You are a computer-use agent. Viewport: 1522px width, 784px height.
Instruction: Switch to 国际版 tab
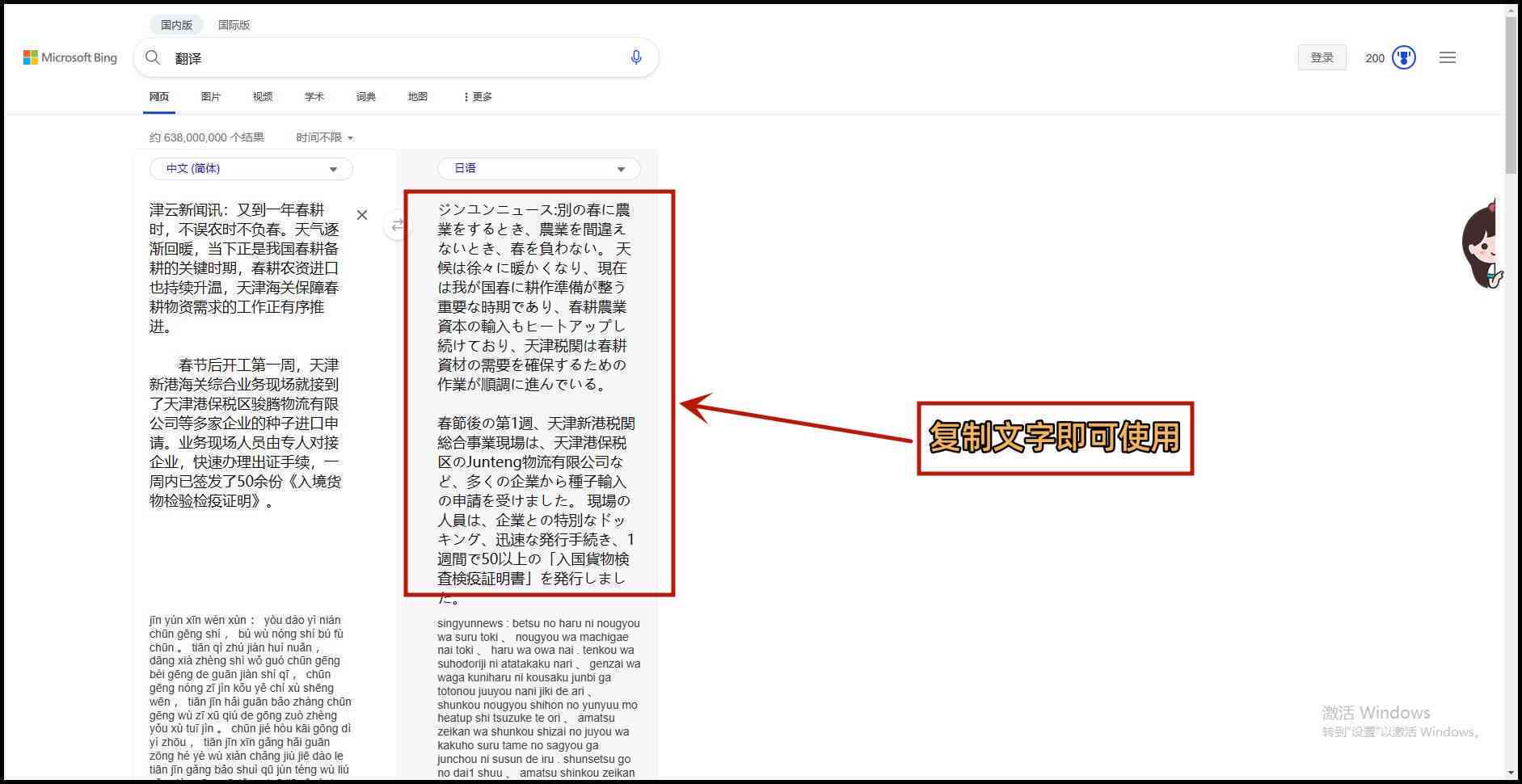[234, 24]
